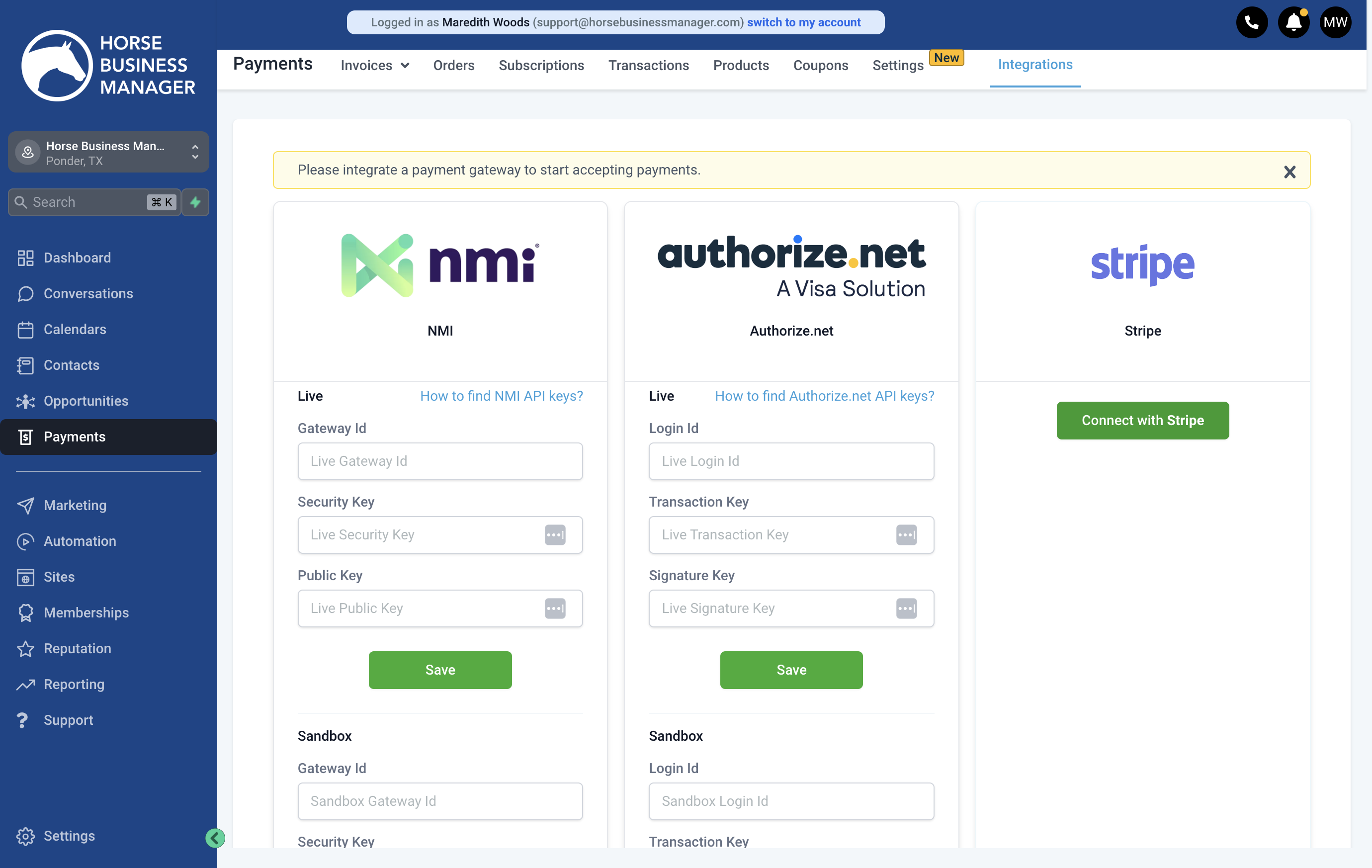Click switch to my account link
Viewport: 1372px width, 868px height.
coord(803,22)
